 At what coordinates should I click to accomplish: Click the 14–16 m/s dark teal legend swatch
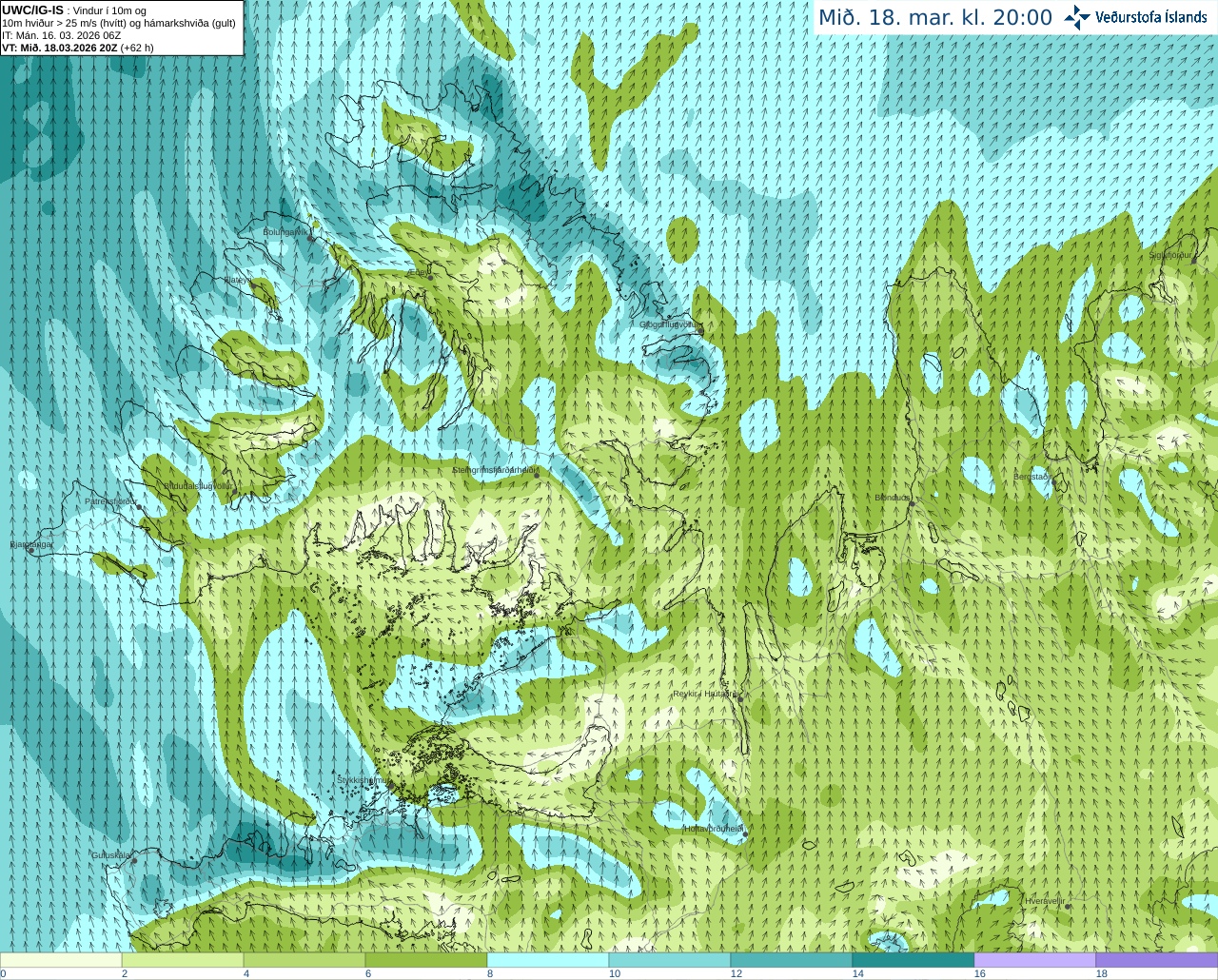click(913, 960)
